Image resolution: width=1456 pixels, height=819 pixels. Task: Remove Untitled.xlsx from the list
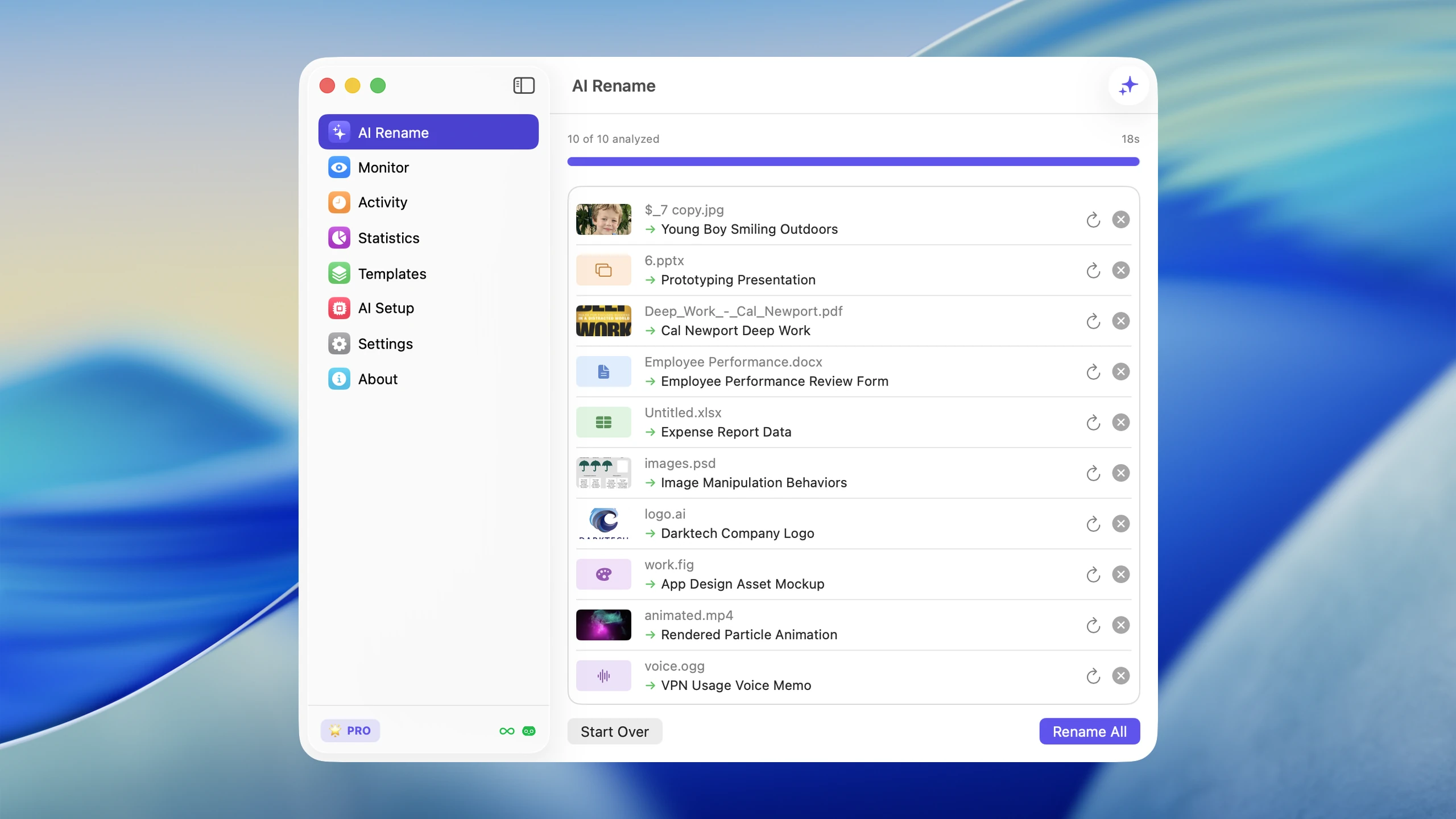(x=1121, y=422)
